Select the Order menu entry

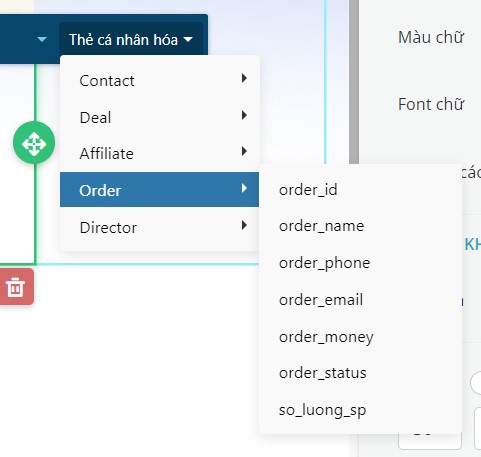(x=159, y=190)
